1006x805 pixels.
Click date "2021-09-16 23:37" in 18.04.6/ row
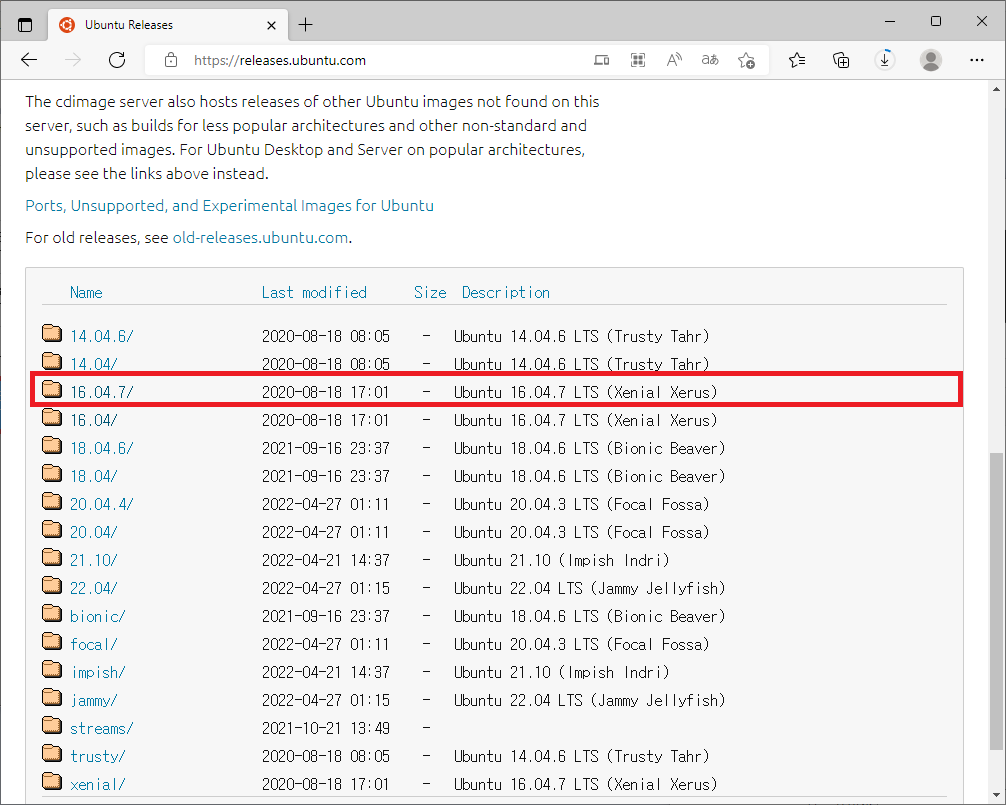(x=325, y=448)
